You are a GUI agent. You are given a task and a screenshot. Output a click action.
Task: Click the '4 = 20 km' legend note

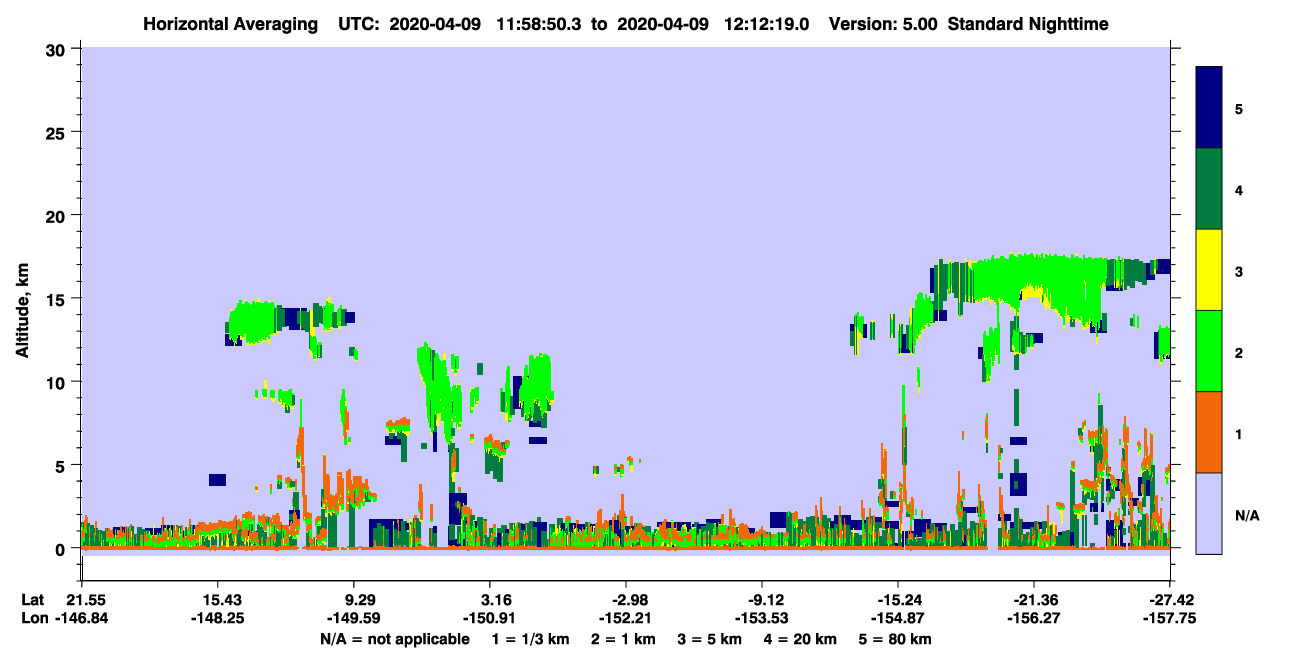tap(801, 639)
